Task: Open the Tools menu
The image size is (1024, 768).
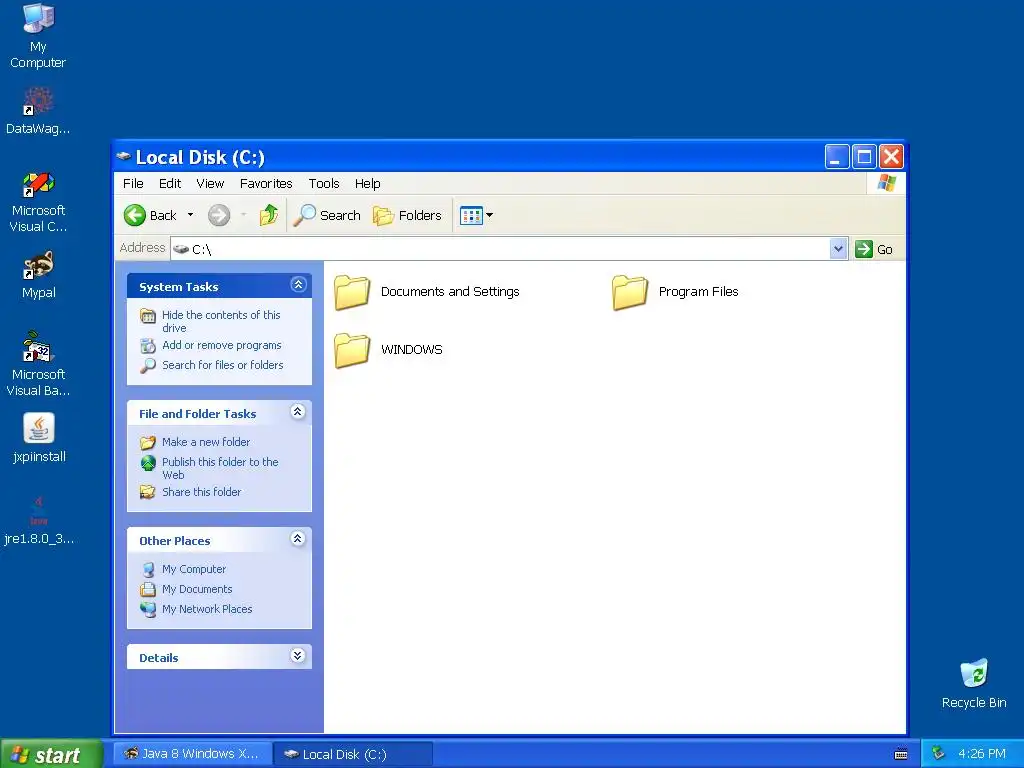Action: click(324, 184)
